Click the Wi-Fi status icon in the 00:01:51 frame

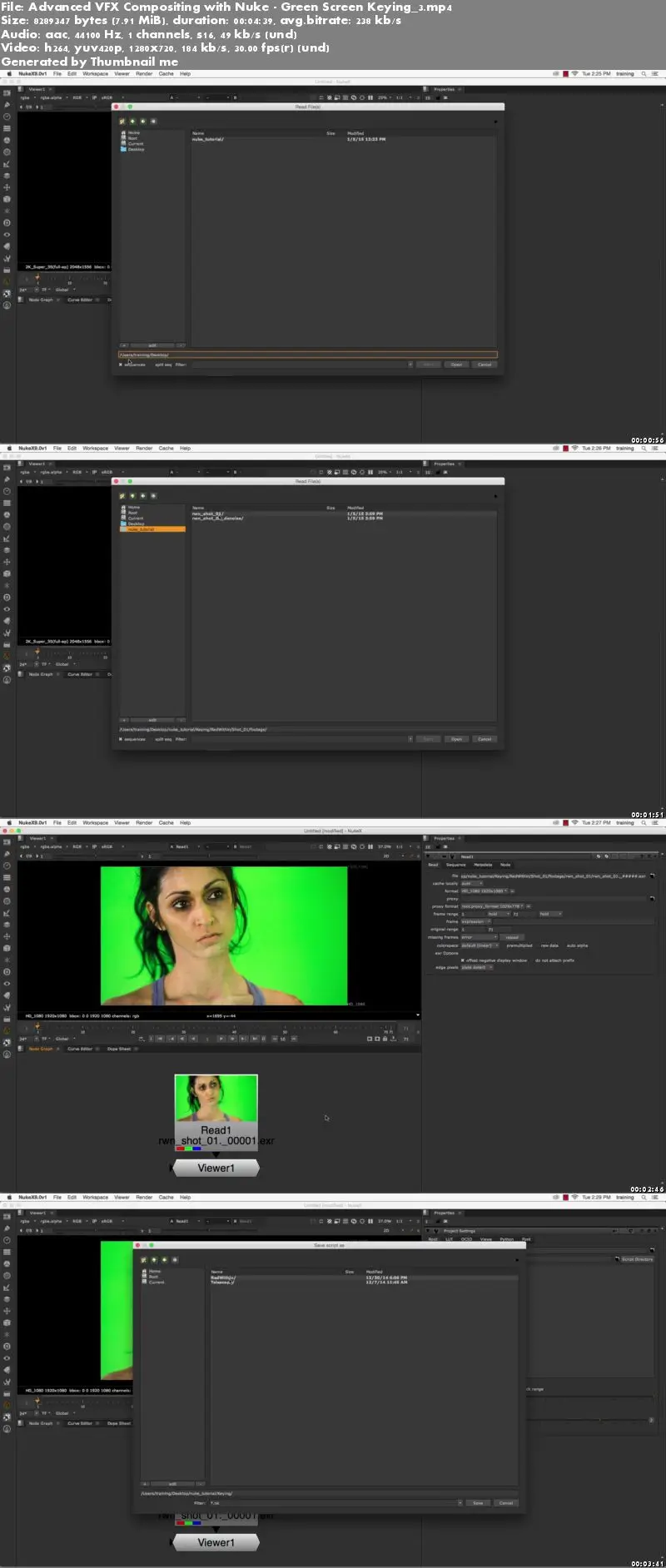click(x=574, y=448)
